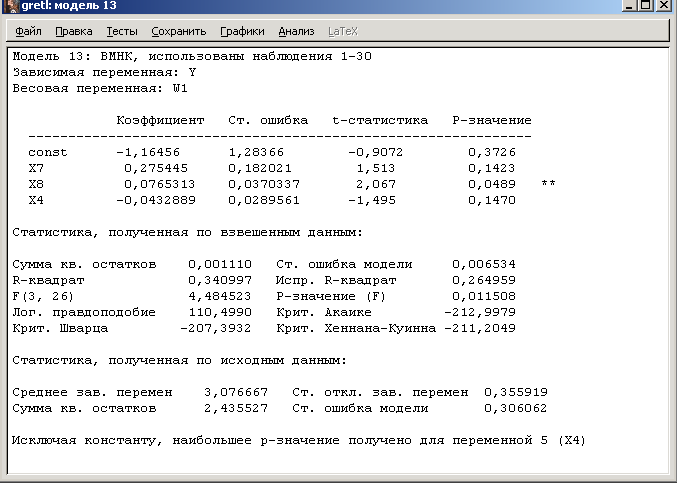Click the greyed LaTeX menu

tap(343, 32)
